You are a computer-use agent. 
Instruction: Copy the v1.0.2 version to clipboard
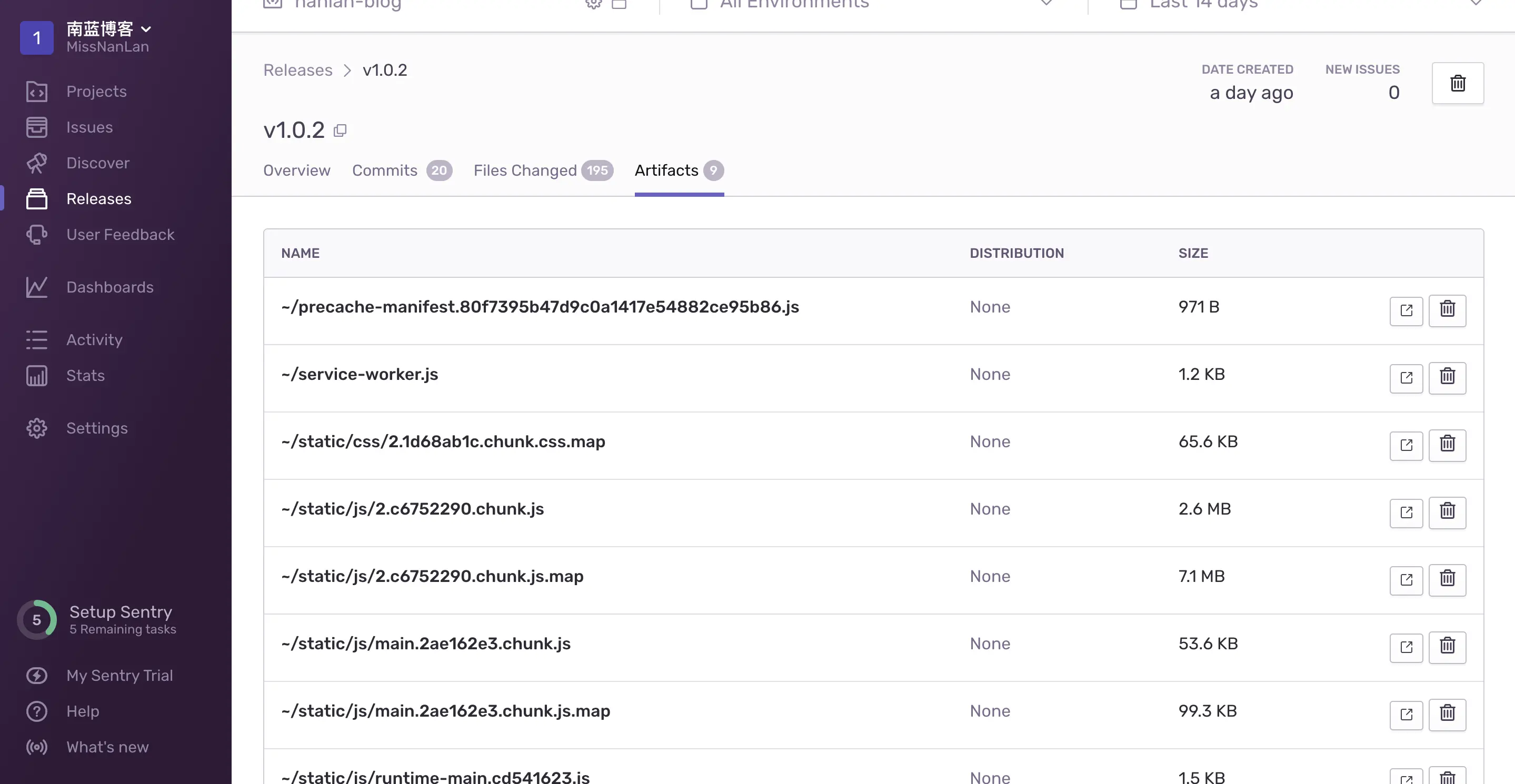point(340,130)
